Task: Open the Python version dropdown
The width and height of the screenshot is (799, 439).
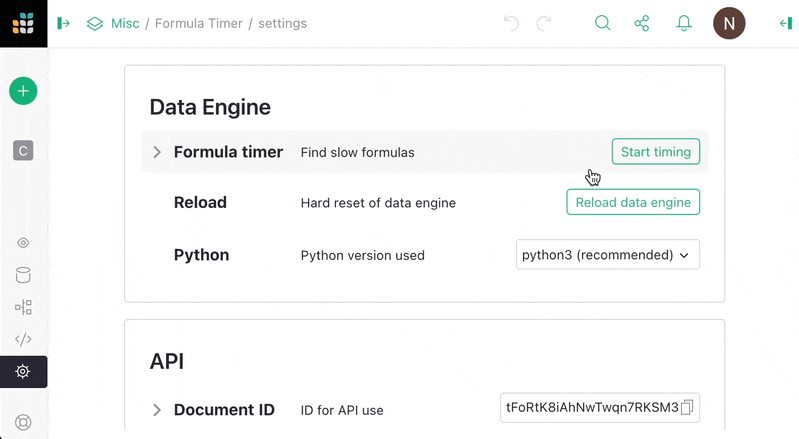Action: [x=607, y=255]
